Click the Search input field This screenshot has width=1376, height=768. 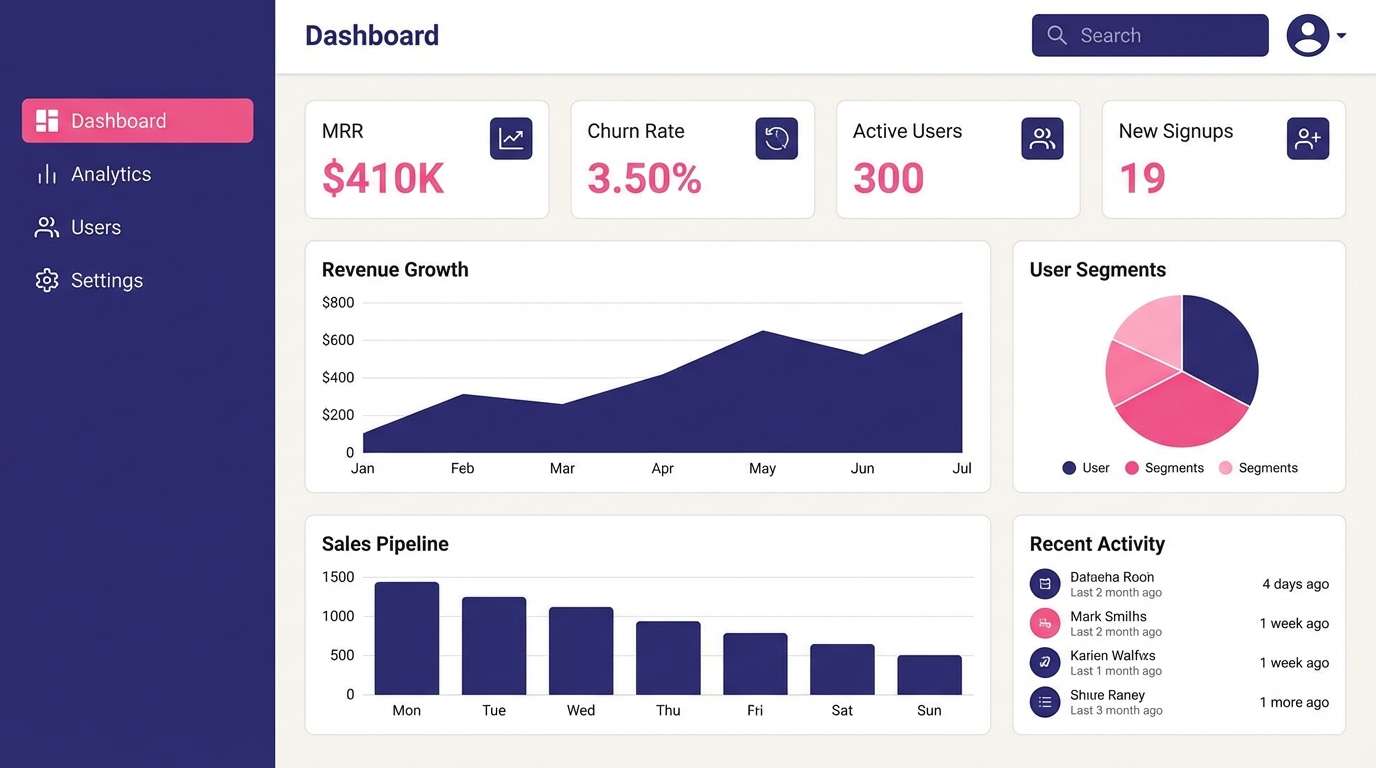[x=1150, y=34]
